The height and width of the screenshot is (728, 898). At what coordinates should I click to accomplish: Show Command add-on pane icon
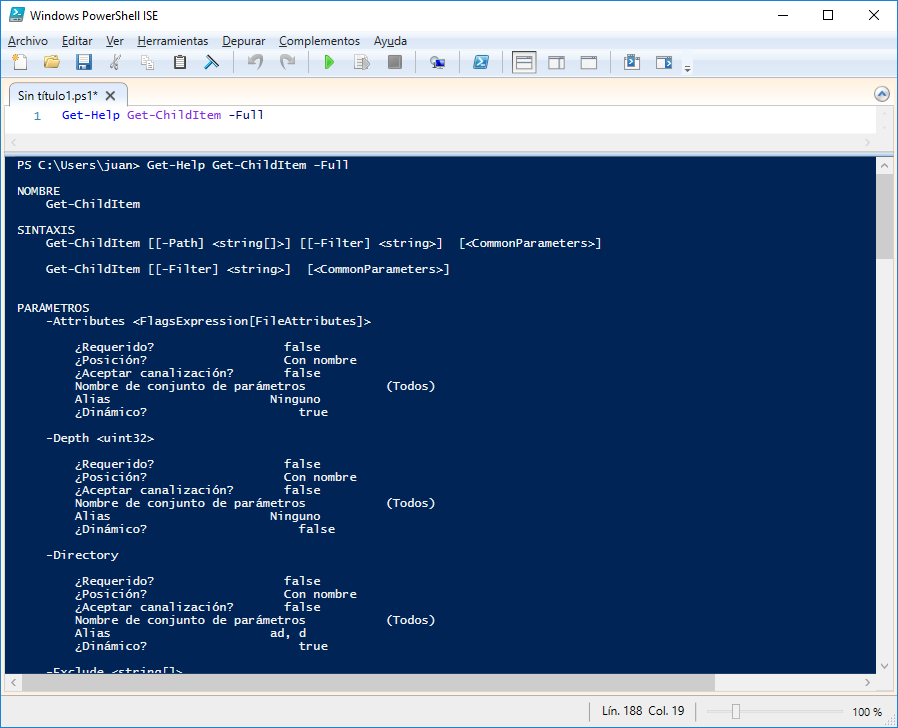click(664, 62)
